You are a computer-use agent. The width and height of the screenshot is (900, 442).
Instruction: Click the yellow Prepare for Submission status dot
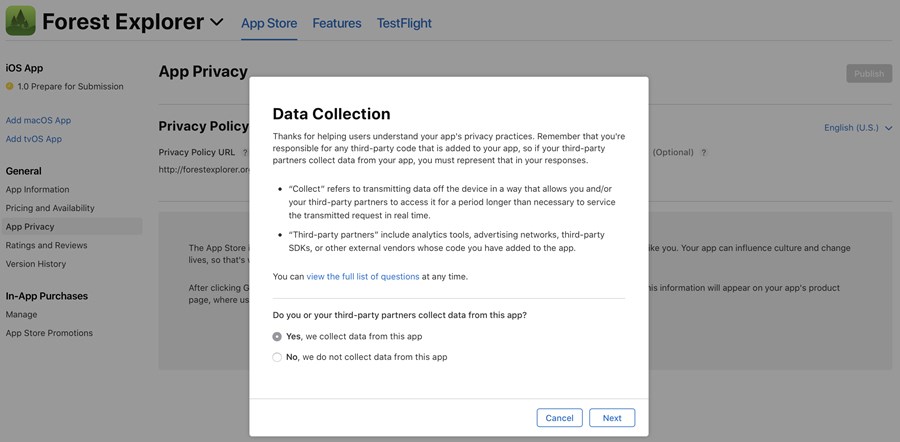10,87
